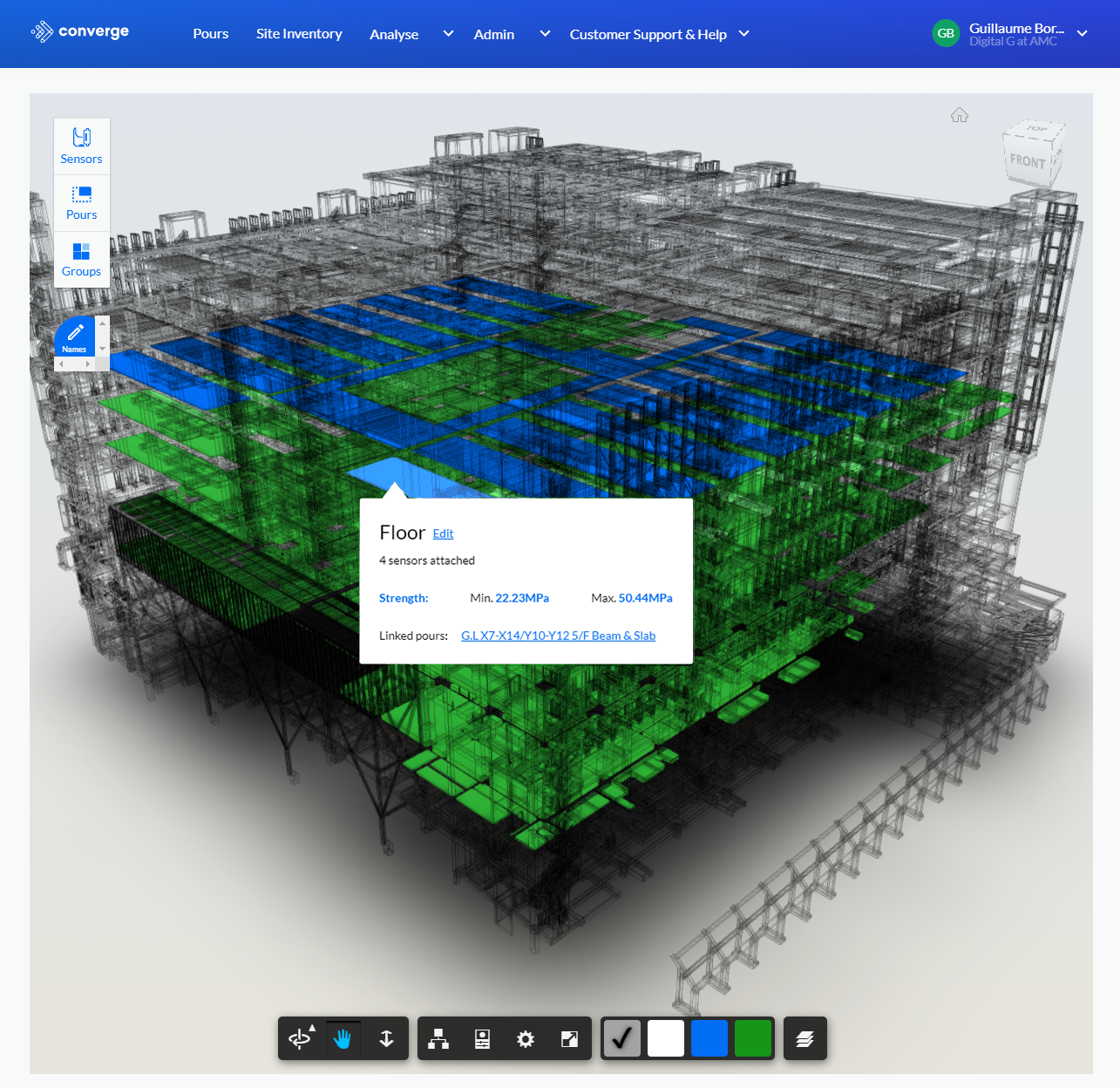Open linked pour G.L X7-X14/Y10-Y12 5/F Beam & Slab
The width and height of the screenshot is (1120, 1088).
click(x=558, y=636)
